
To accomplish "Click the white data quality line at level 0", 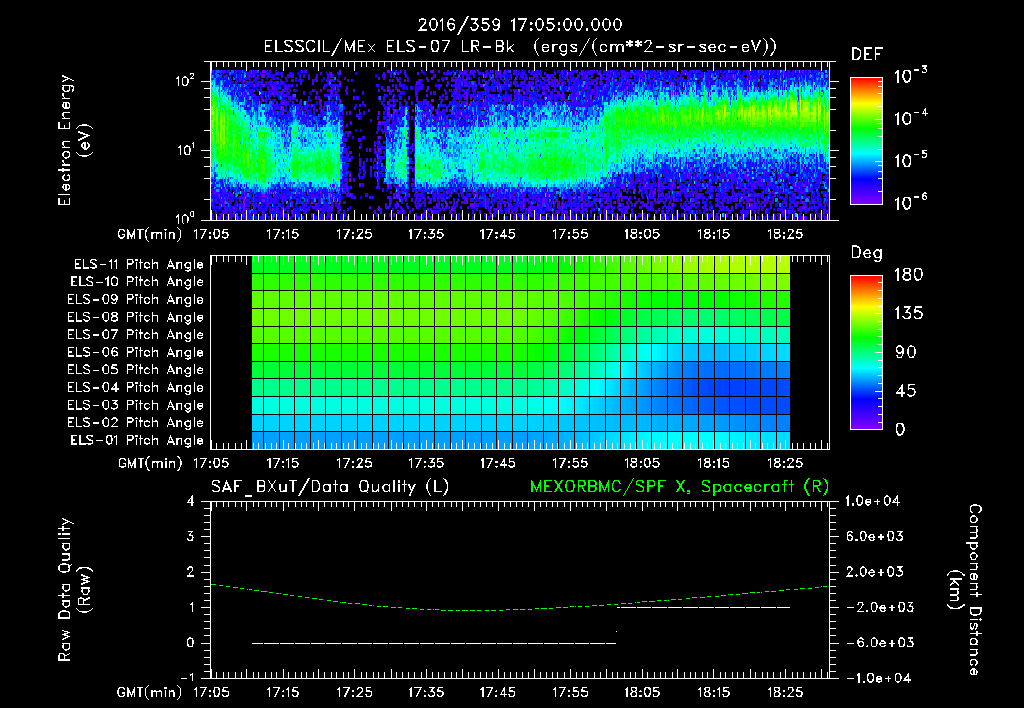I will 434,643.
